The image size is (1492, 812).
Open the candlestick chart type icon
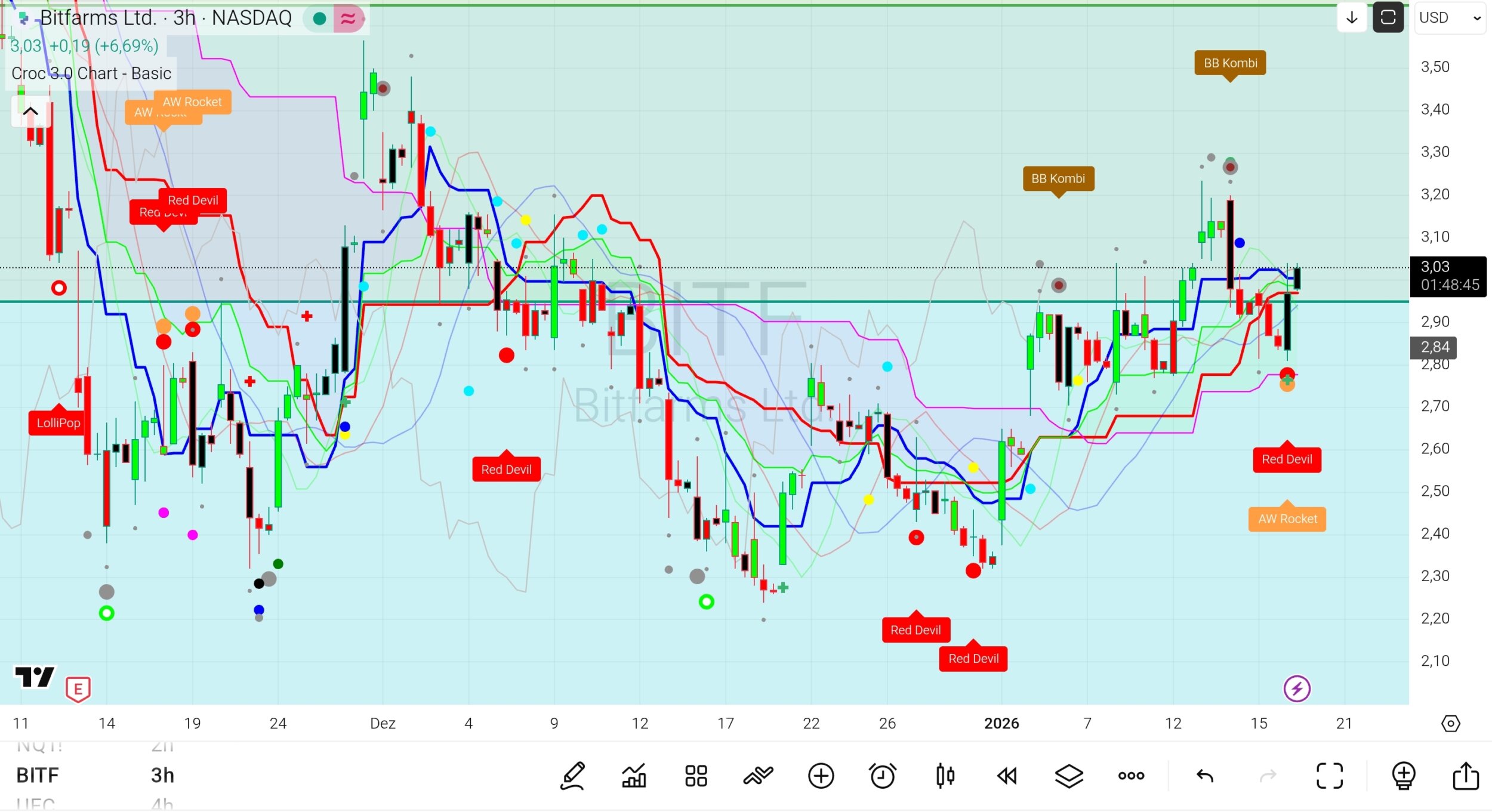(x=945, y=776)
